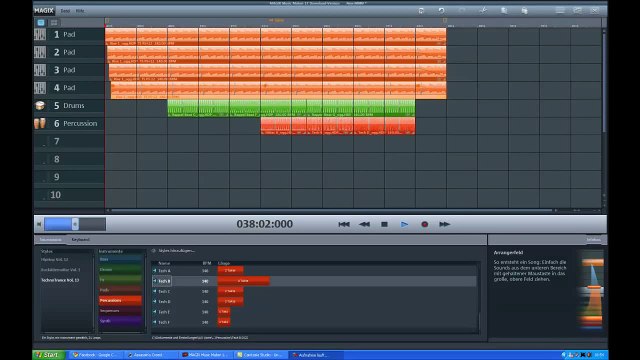Preview the Tech F loop with its play icon
640x360 pixels.
coord(155,322)
